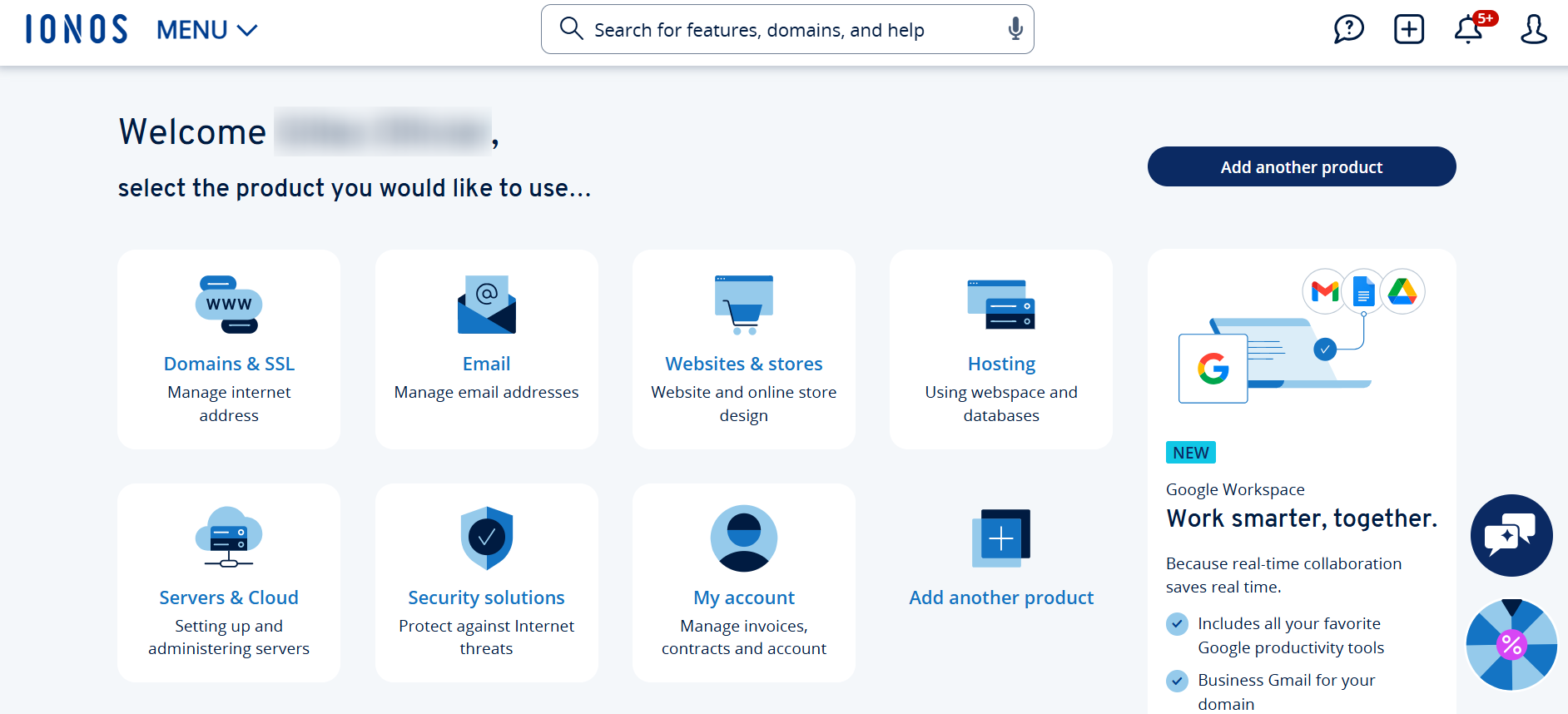Open the Hosting link
The image size is (1568, 714).
coord(1001,364)
